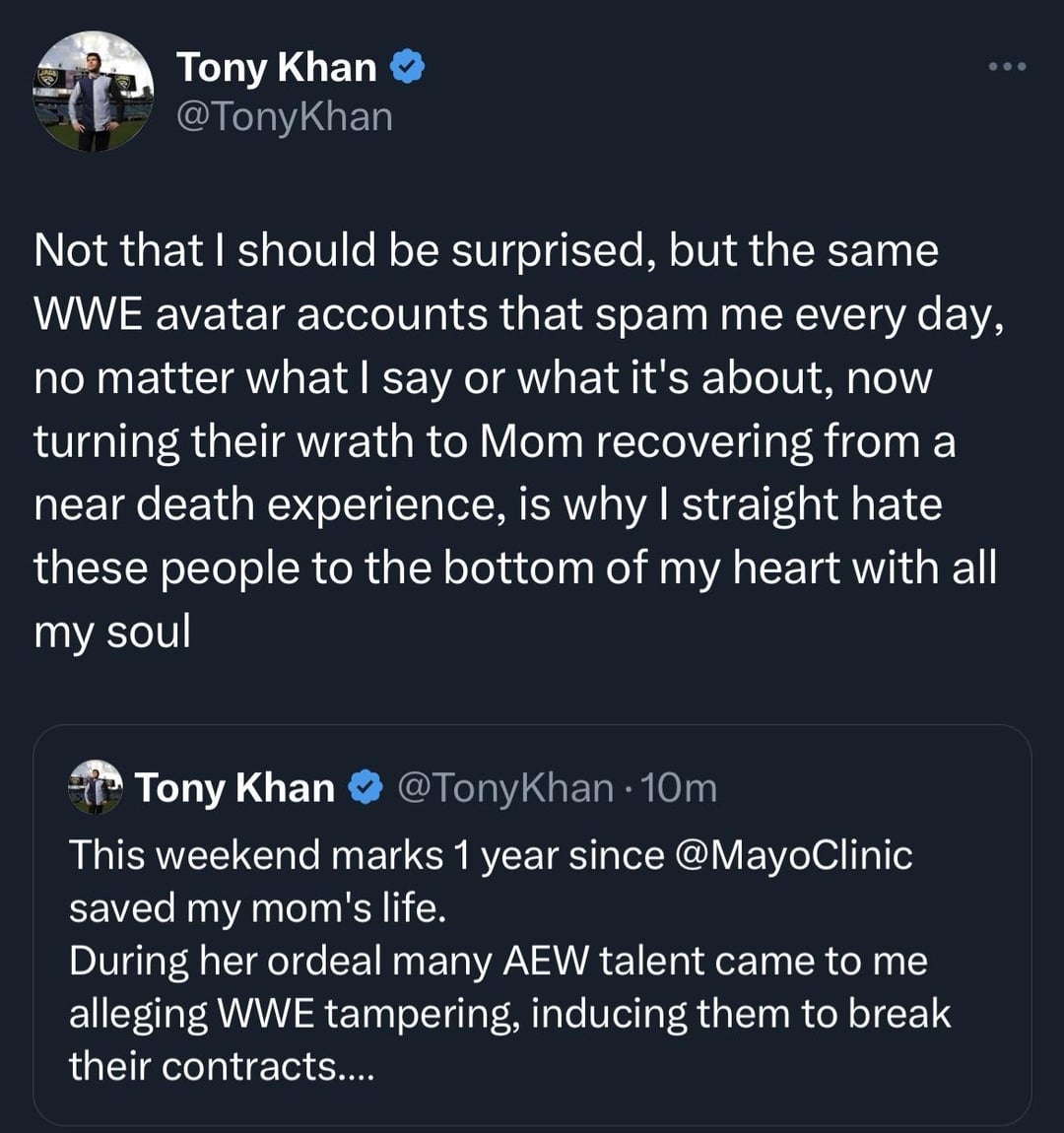This screenshot has width=1064, height=1133.
Task: Click the blue verified badge beside top name
Action: pos(408,67)
